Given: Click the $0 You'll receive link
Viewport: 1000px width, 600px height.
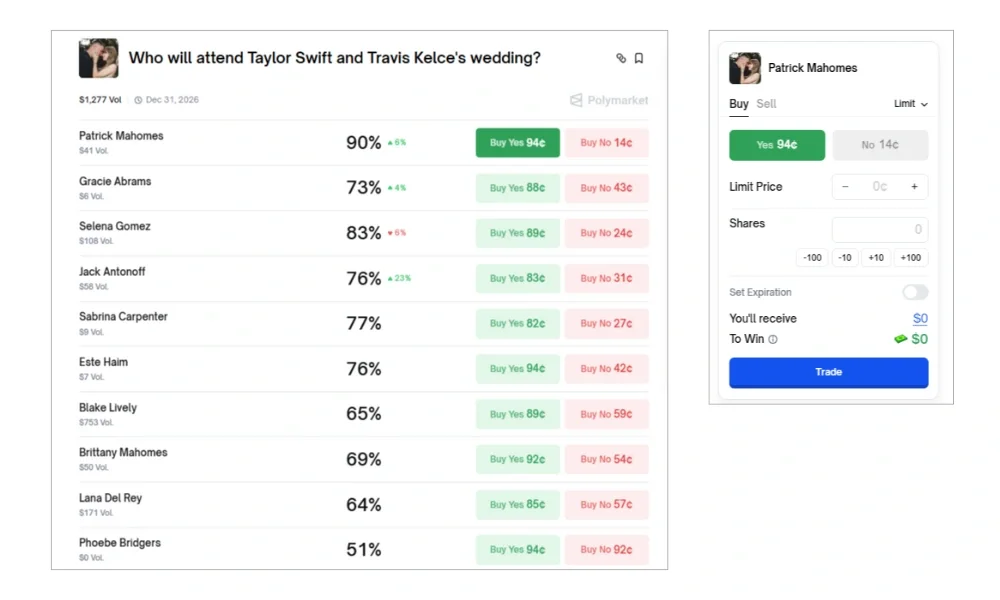Looking at the screenshot, I should coord(919,318).
